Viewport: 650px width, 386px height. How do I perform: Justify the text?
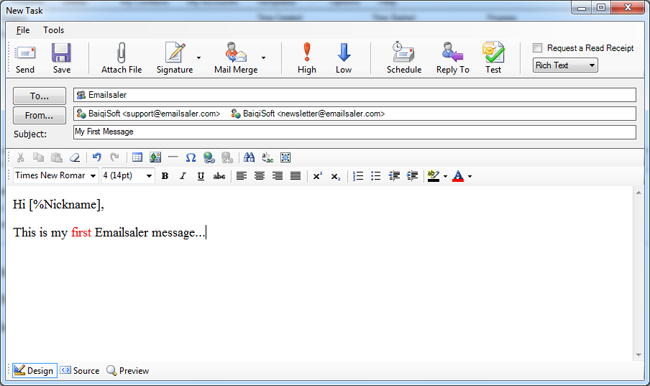296,176
